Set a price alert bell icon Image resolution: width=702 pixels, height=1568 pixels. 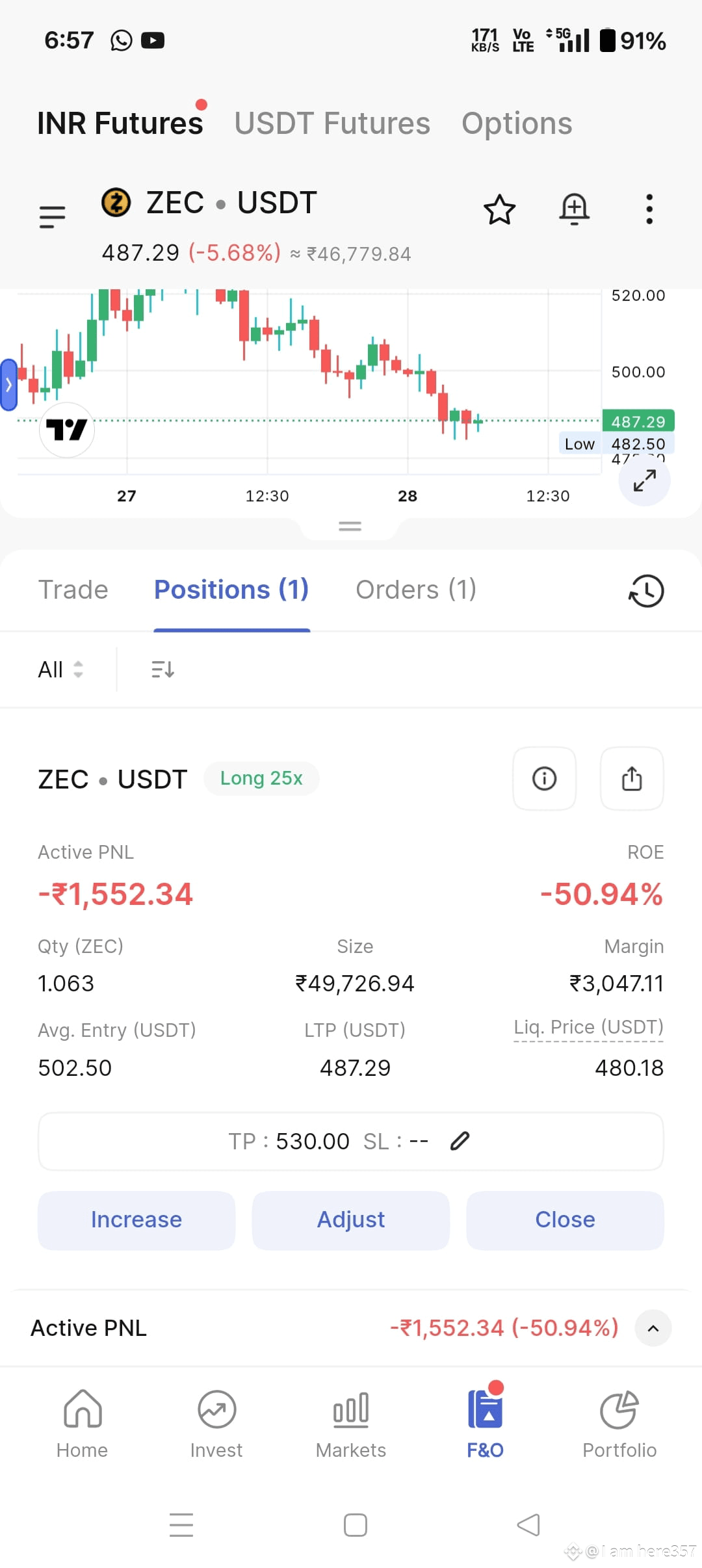[575, 209]
